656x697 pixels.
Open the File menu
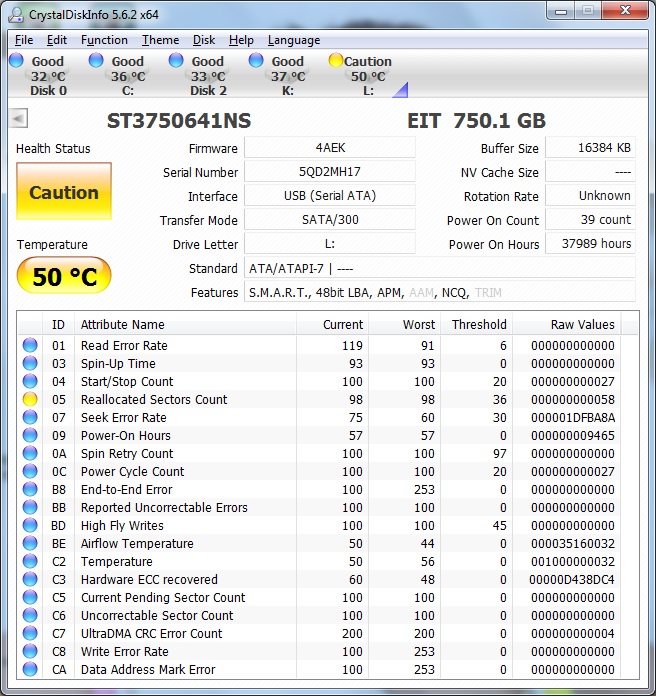(24, 40)
